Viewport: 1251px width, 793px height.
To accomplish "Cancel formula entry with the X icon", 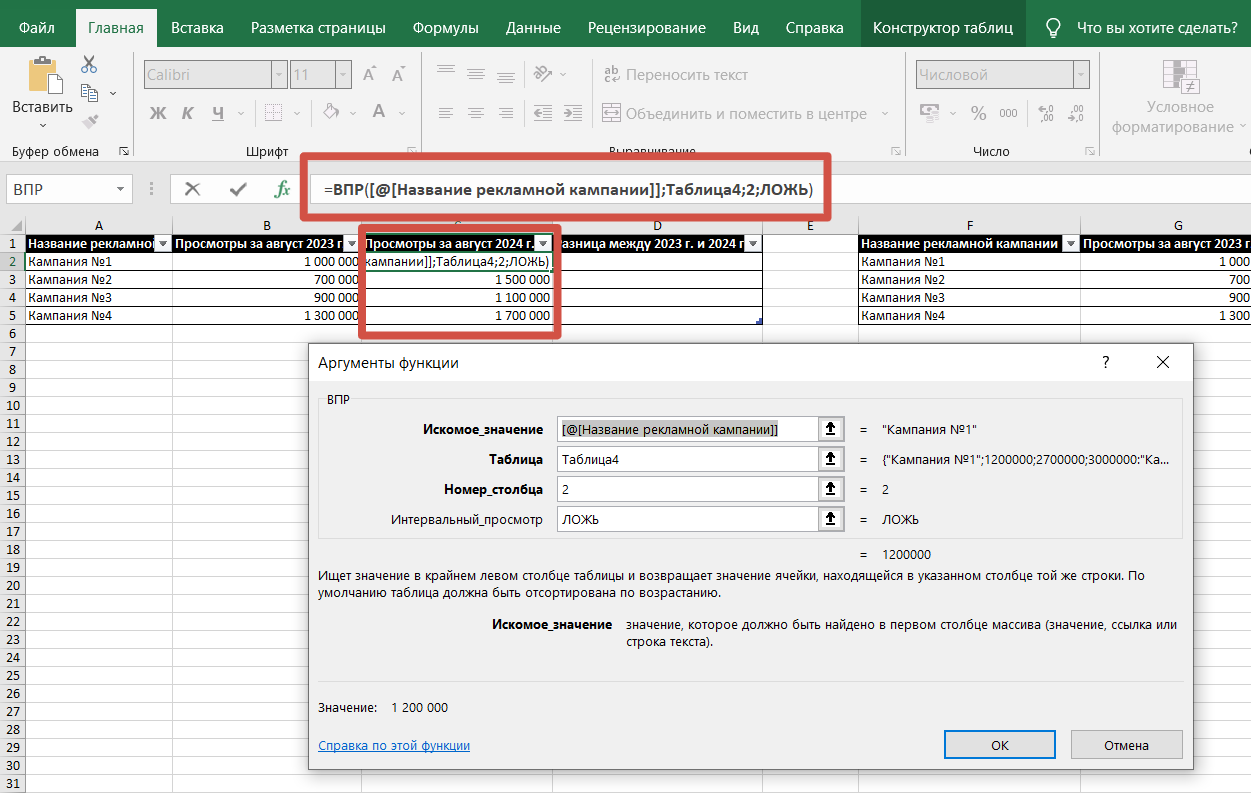I will click(x=193, y=188).
